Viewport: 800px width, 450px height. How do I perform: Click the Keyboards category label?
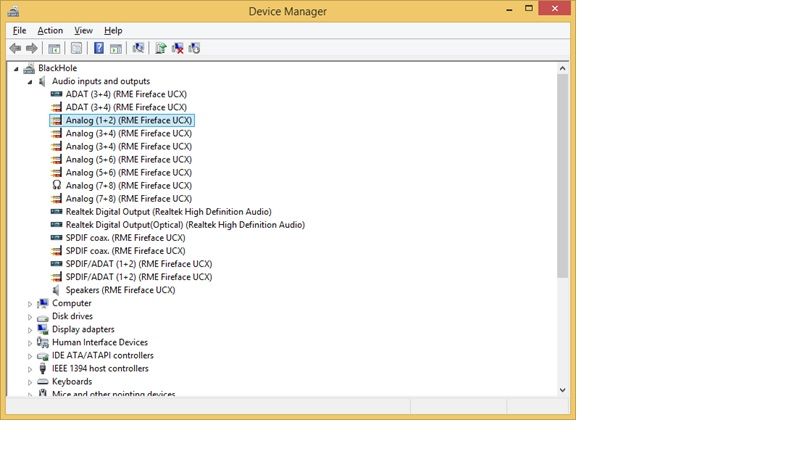(72, 381)
